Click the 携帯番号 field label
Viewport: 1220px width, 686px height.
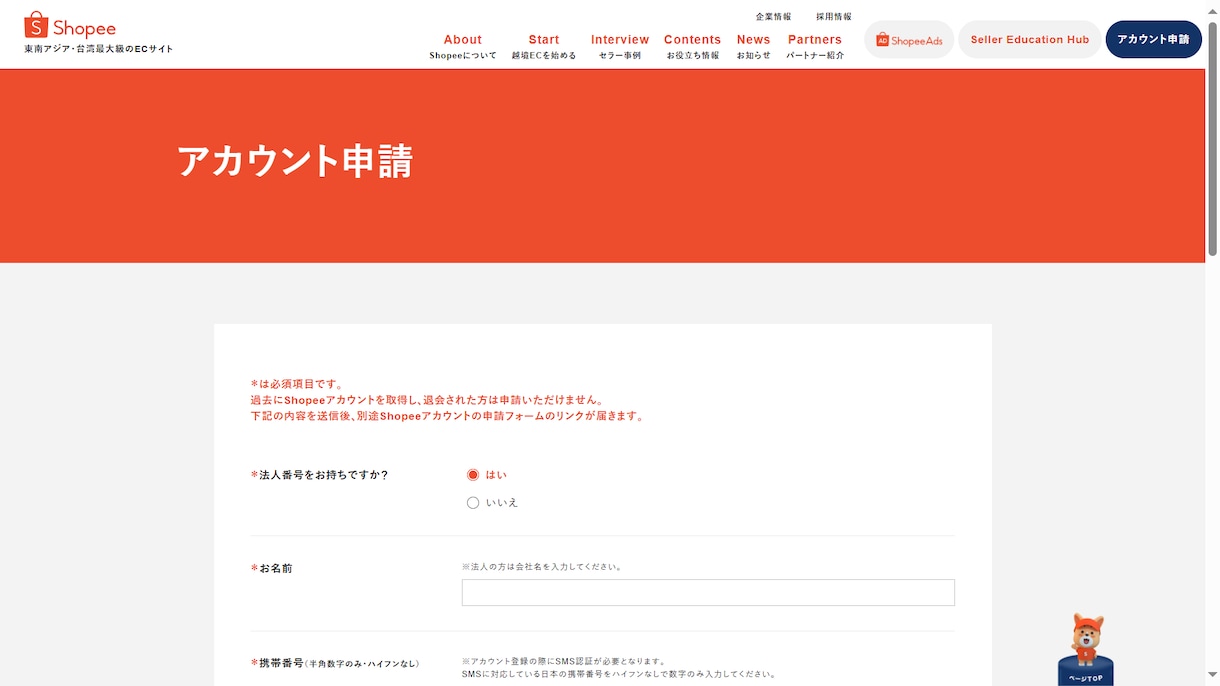335,663
